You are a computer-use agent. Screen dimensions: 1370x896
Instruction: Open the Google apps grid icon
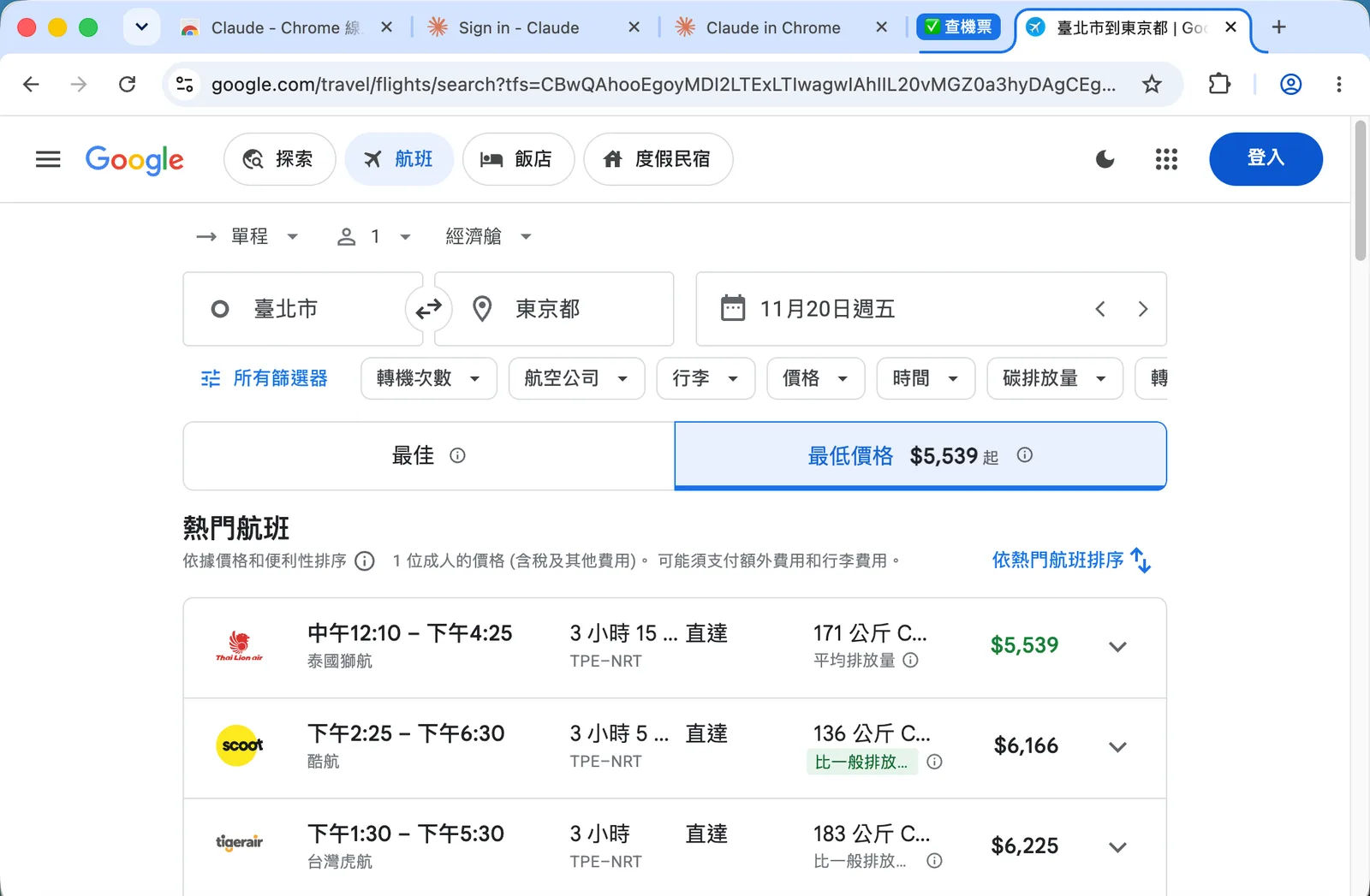coord(1166,159)
